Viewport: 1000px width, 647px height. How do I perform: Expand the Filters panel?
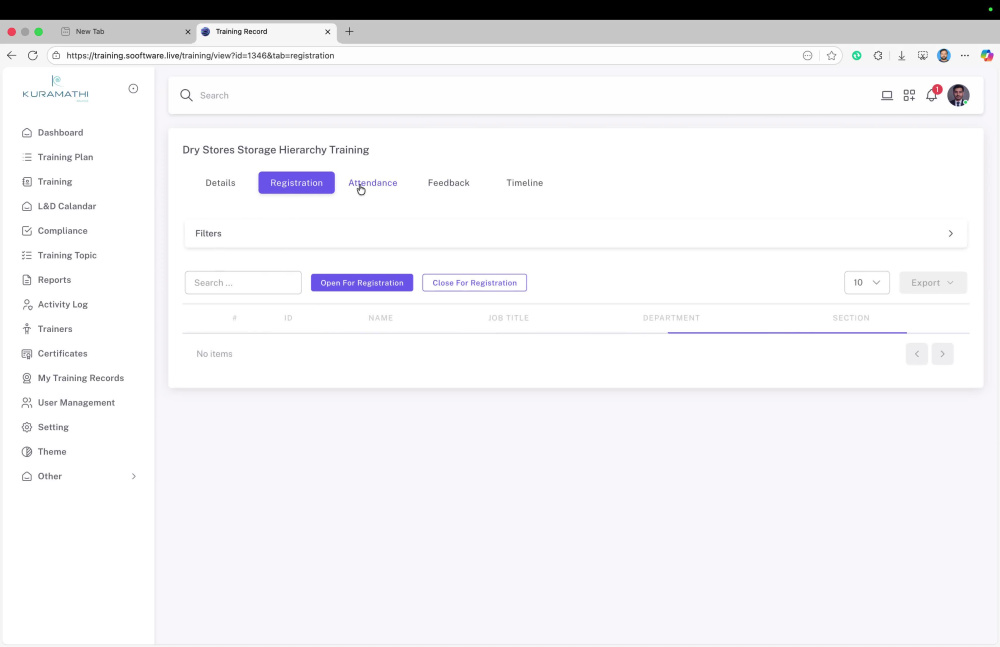575,234
